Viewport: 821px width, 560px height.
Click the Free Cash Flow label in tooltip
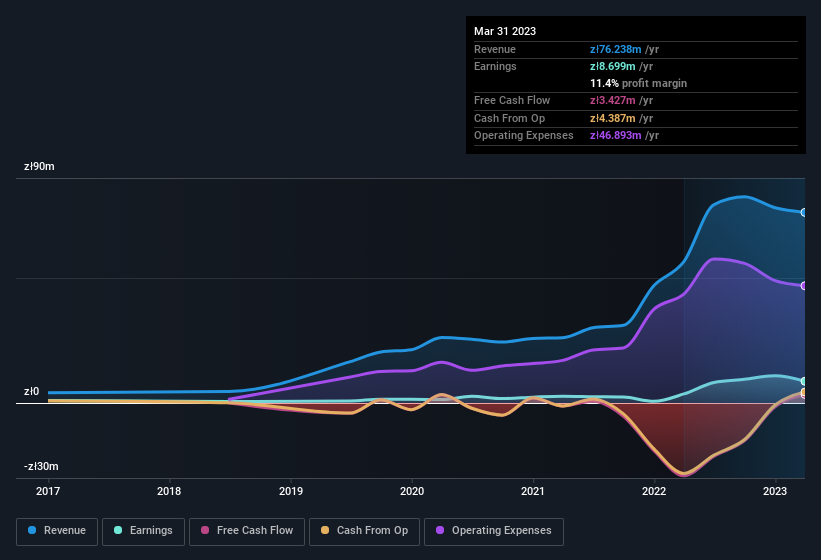pyautogui.click(x=512, y=100)
